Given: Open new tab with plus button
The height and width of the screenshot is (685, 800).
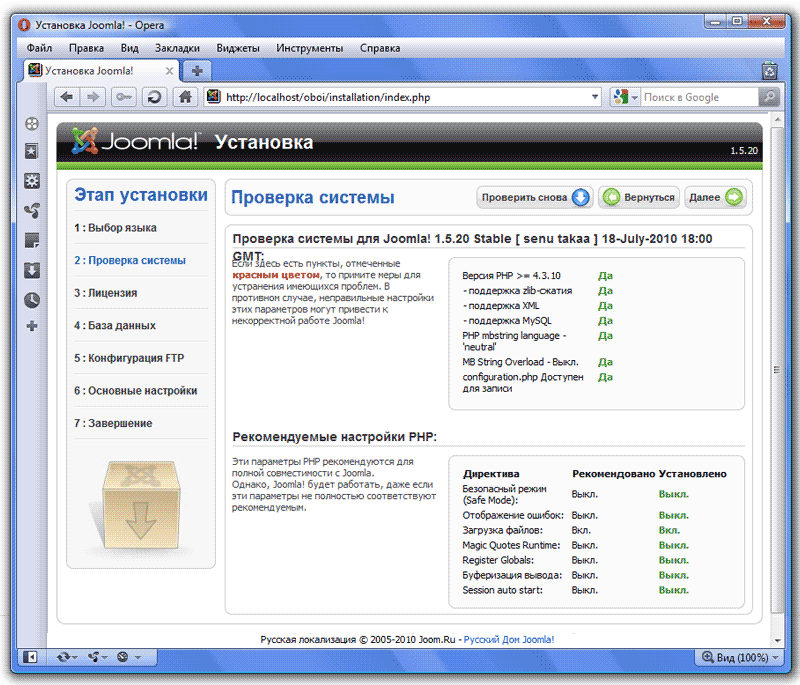Looking at the screenshot, I should (197, 71).
